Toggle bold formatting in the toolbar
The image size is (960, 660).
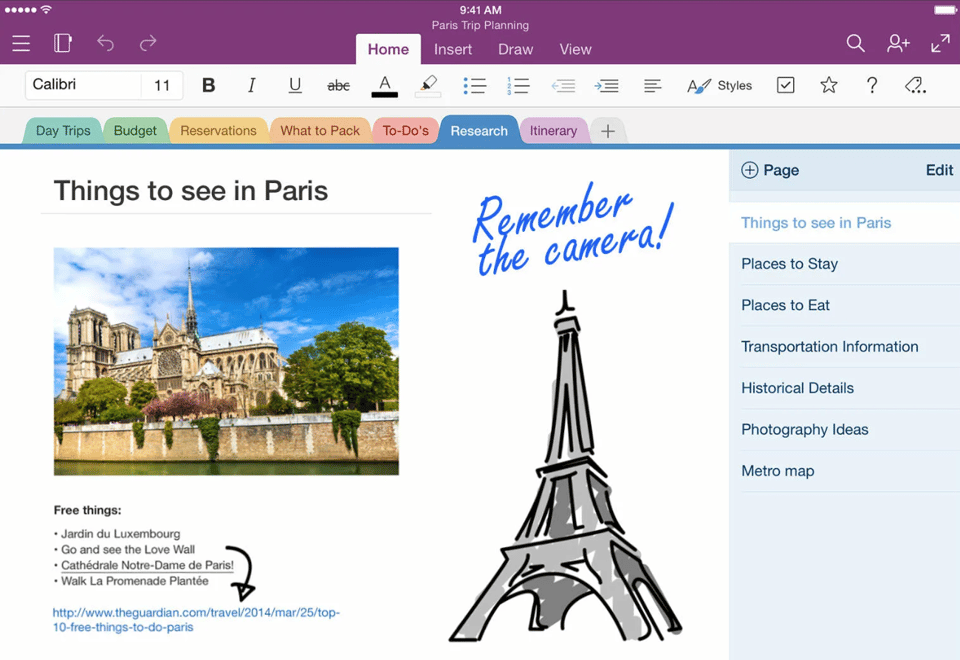pyautogui.click(x=208, y=85)
